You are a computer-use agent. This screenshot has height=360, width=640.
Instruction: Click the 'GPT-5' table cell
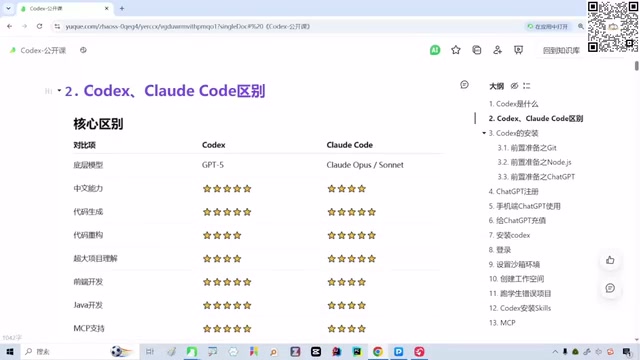[213, 165]
